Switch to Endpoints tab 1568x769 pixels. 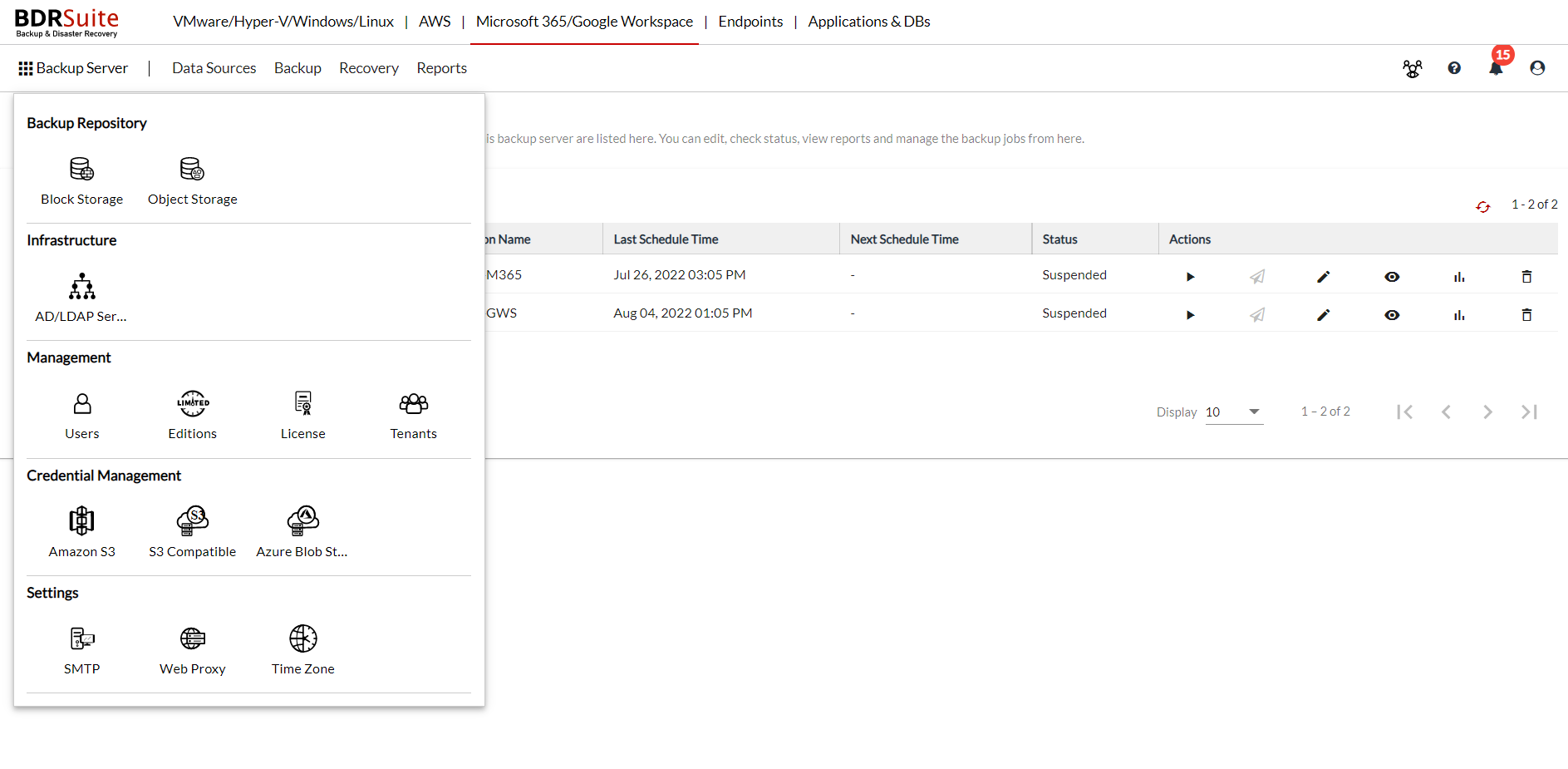(750, 22)
